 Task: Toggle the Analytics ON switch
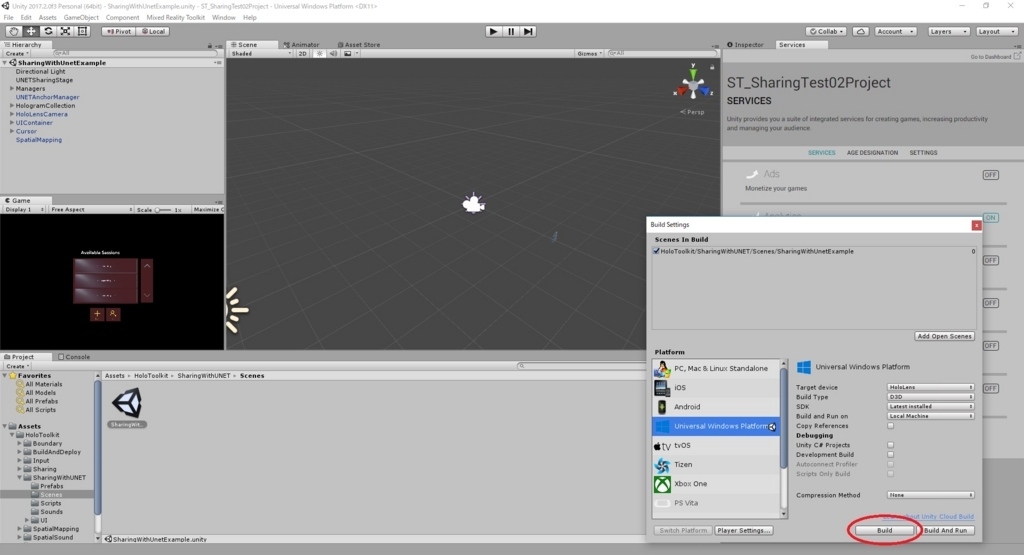click(991, 217)
